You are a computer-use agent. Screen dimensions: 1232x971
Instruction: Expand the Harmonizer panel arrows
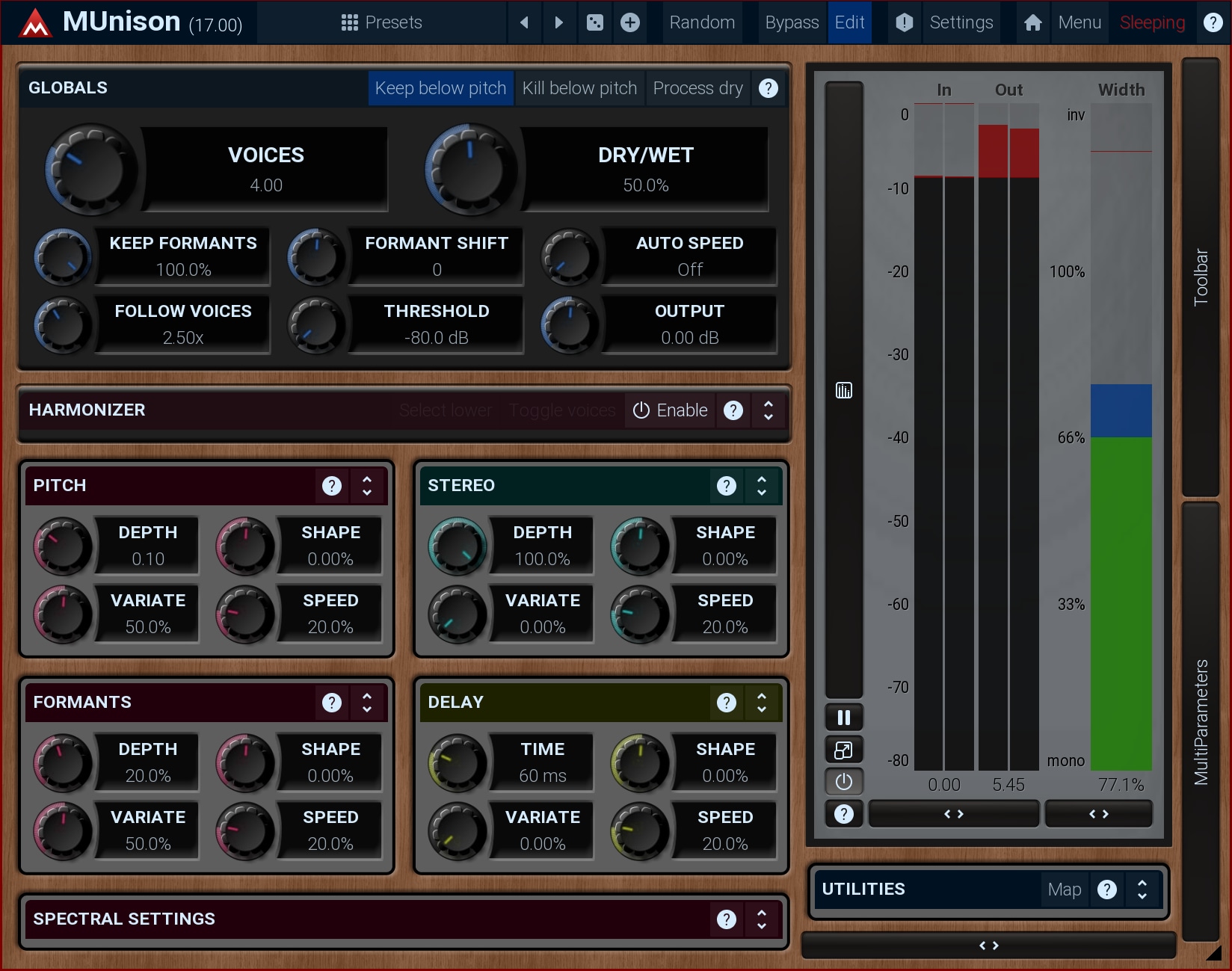(769, 410)
